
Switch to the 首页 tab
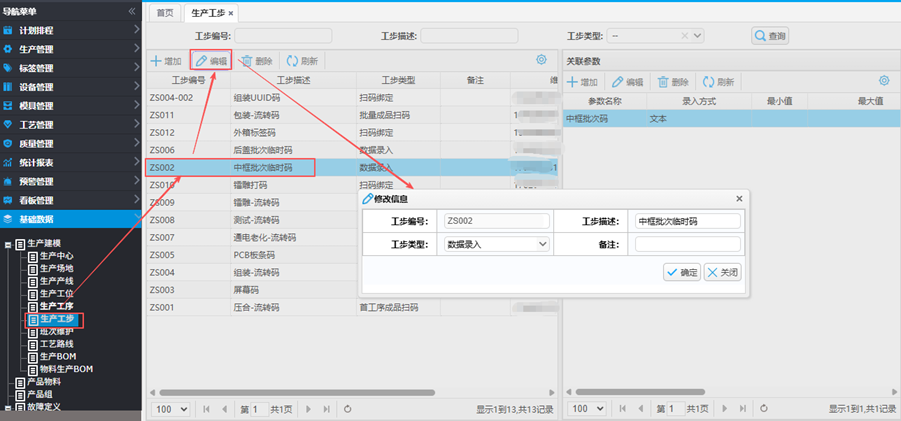click(x=165, y=13)
